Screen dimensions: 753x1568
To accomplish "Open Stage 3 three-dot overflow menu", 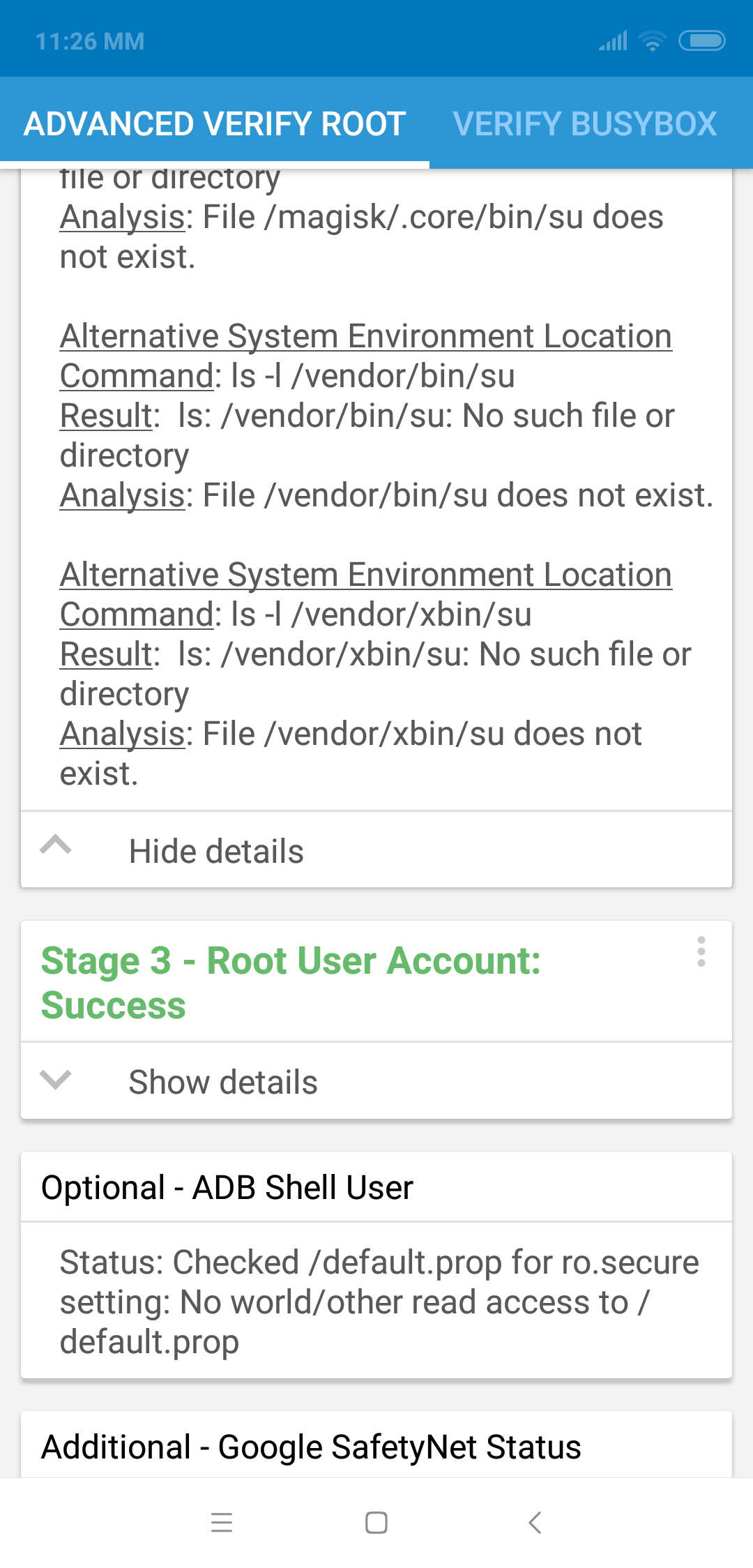I will [x=701, y=952].
